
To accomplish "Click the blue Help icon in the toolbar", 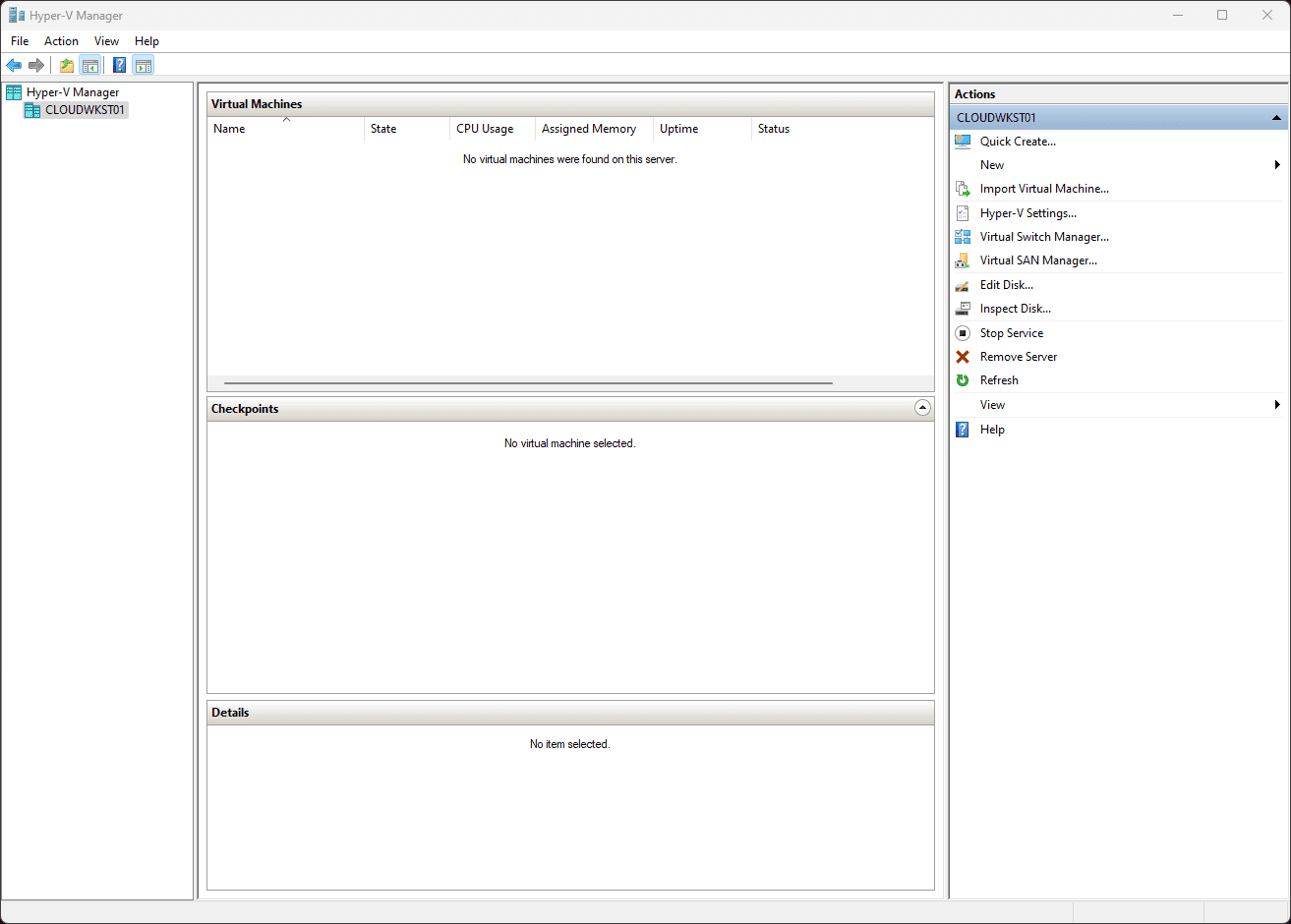I will tap(120, 66).
